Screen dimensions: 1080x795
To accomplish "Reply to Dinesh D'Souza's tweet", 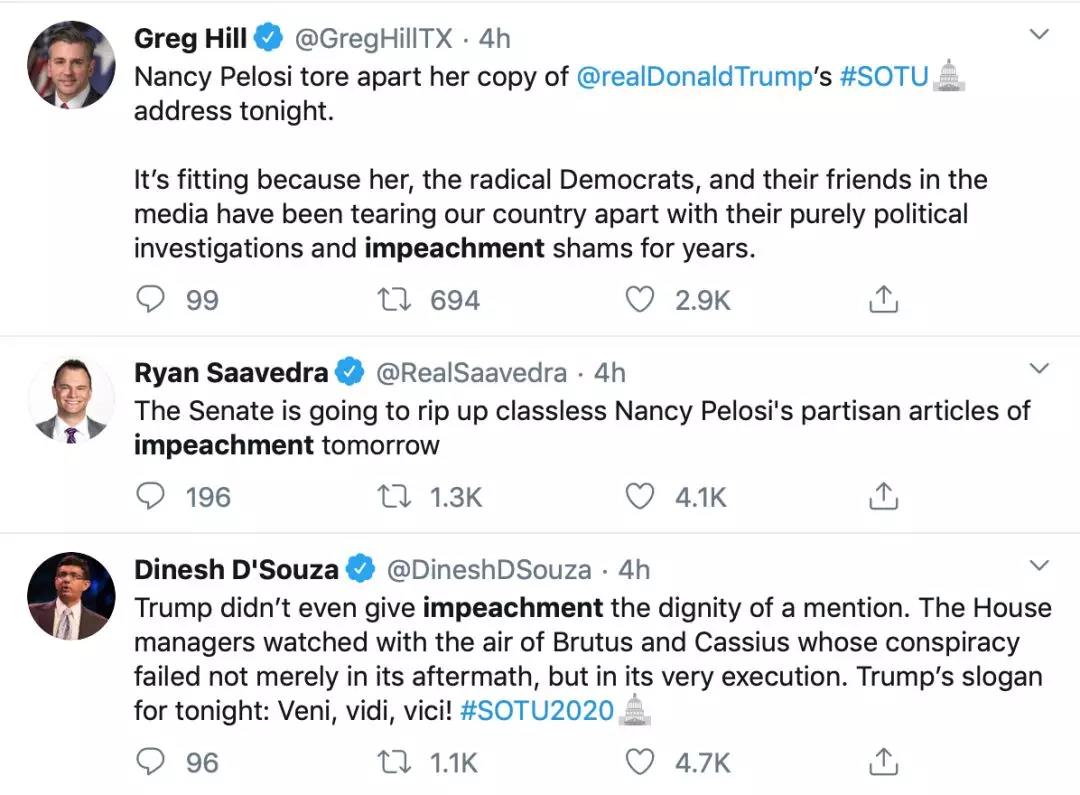I will point(150,762).
